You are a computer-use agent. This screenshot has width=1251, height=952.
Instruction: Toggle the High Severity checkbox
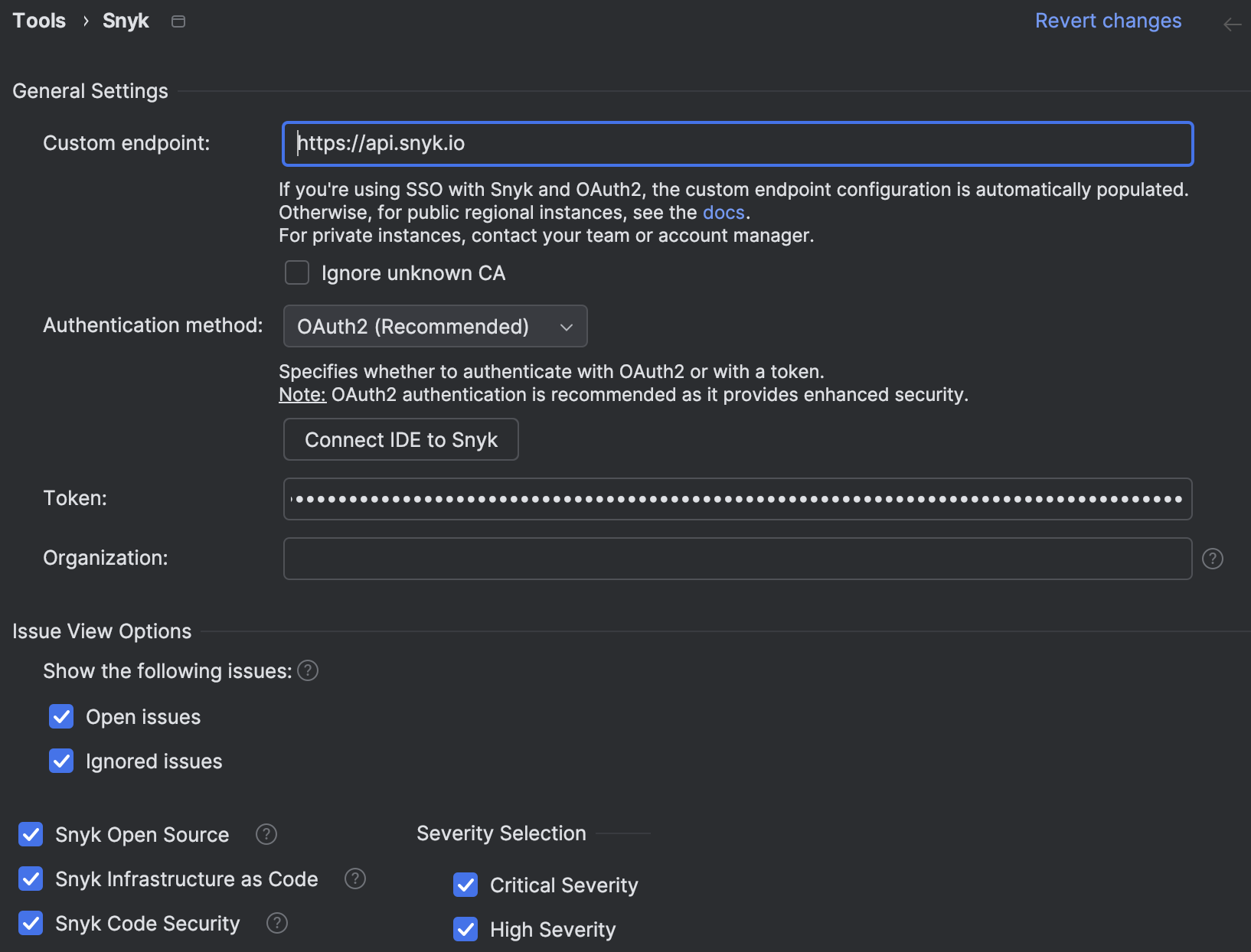coord(465,929)
